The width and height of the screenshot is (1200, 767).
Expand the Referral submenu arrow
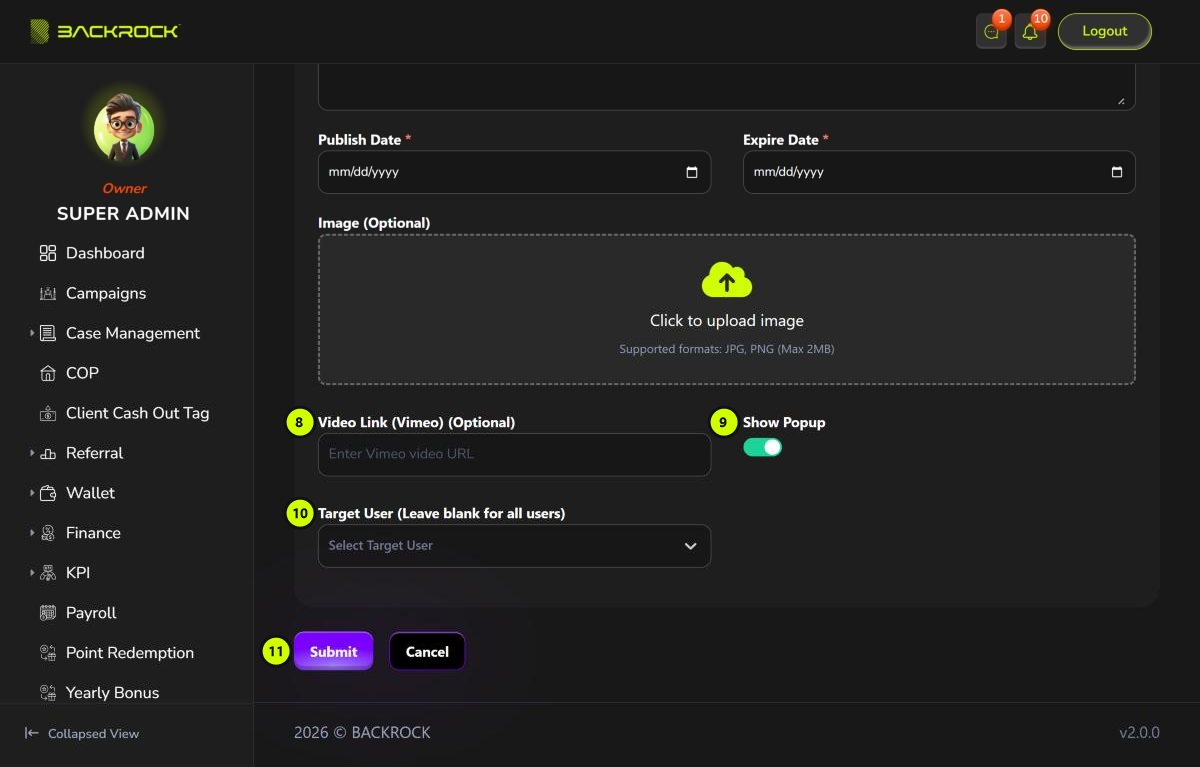(32, 453)
